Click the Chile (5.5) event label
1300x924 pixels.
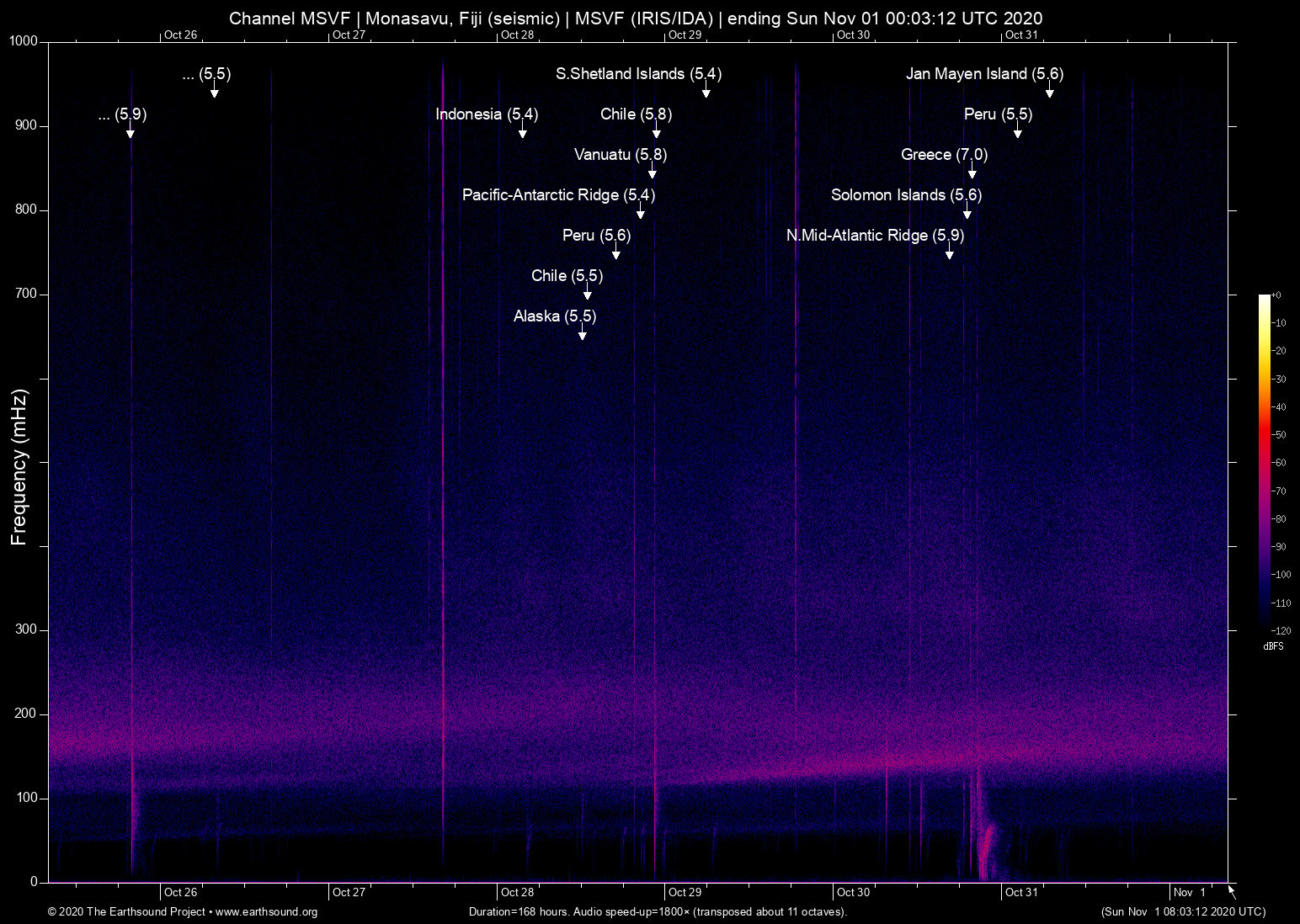567,276
